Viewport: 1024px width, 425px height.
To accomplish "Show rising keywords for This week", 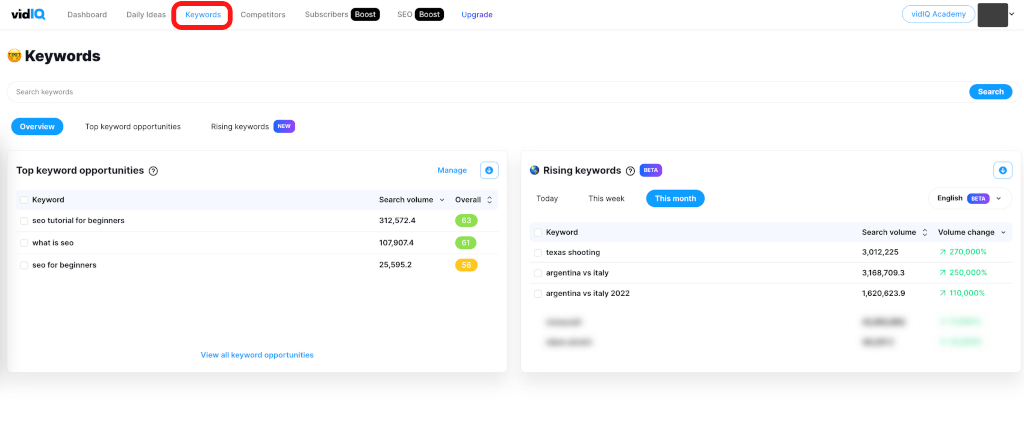I will tap(606, 198).
